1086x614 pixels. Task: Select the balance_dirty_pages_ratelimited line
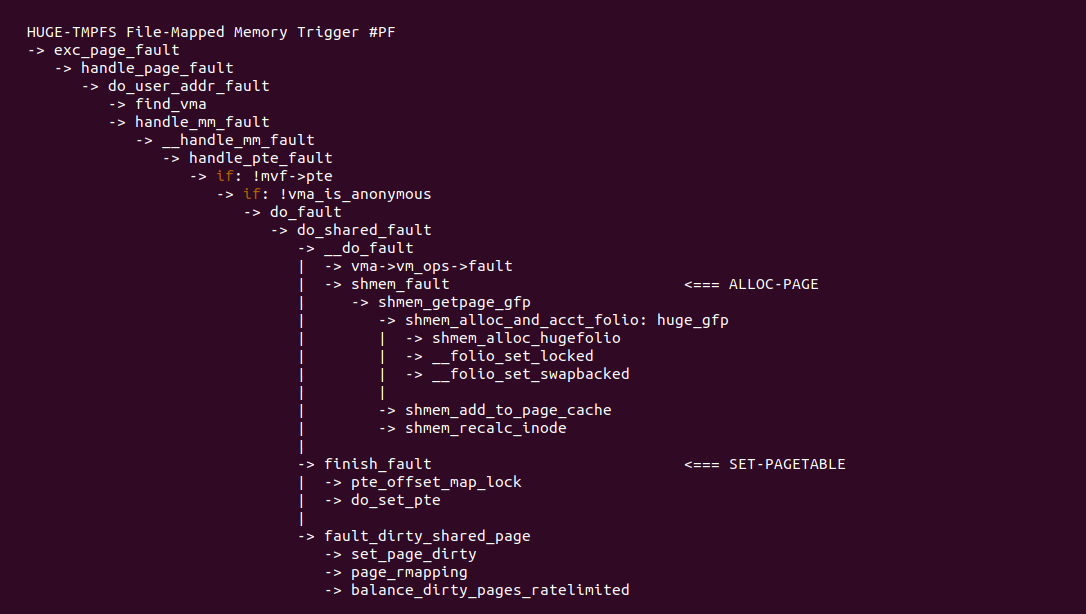(x=490, y=590)
